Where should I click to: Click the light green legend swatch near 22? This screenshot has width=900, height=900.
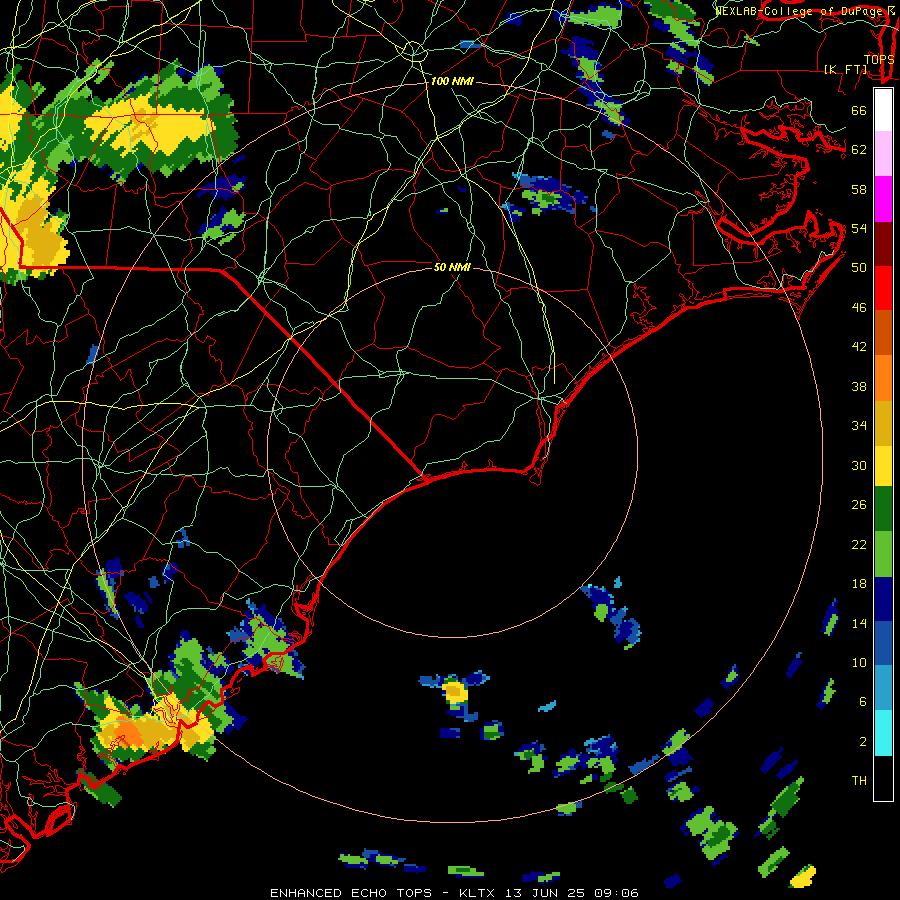(883, 554)
